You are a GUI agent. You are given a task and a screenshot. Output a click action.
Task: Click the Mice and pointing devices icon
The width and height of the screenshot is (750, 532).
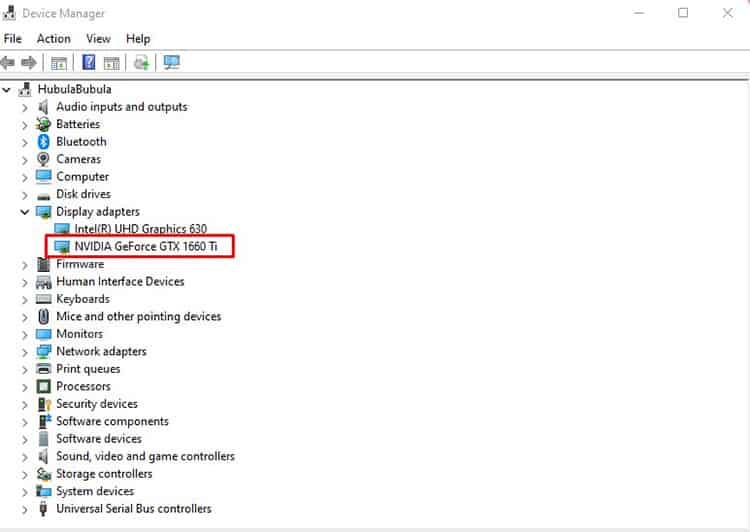[44, 316]
